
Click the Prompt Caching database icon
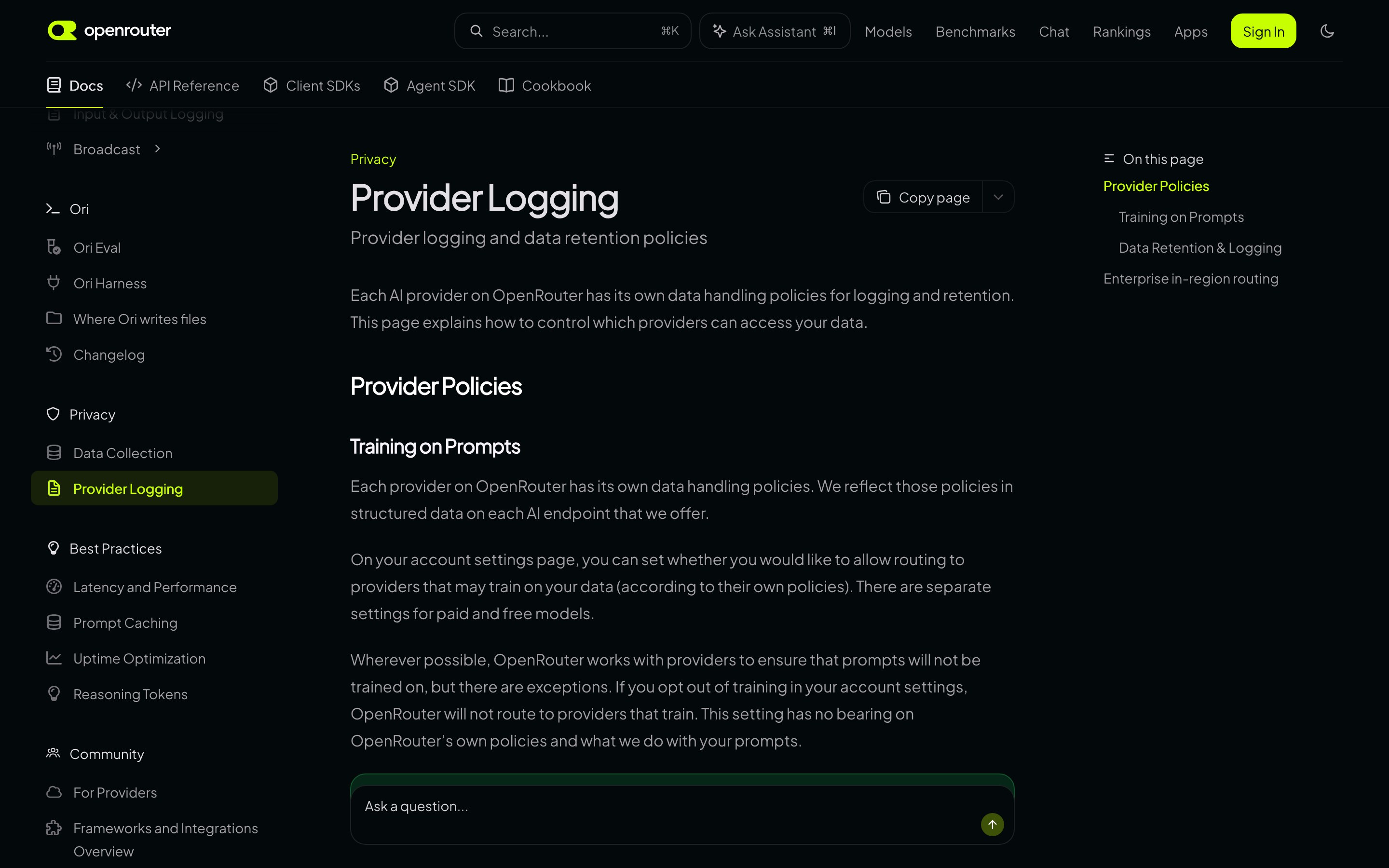54,622
